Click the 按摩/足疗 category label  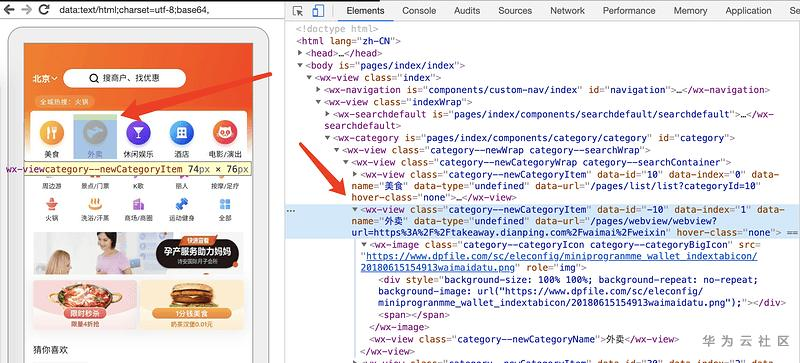point(225,186)
